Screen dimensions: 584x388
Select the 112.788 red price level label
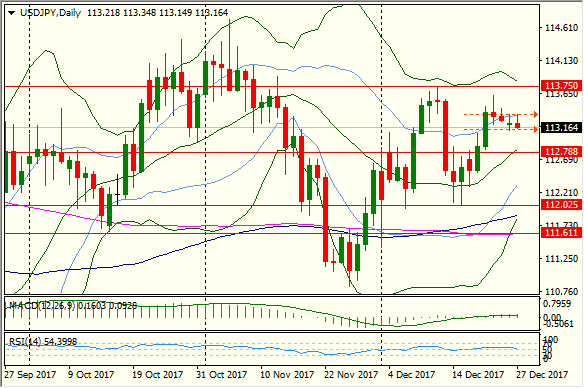pos(561,152)
